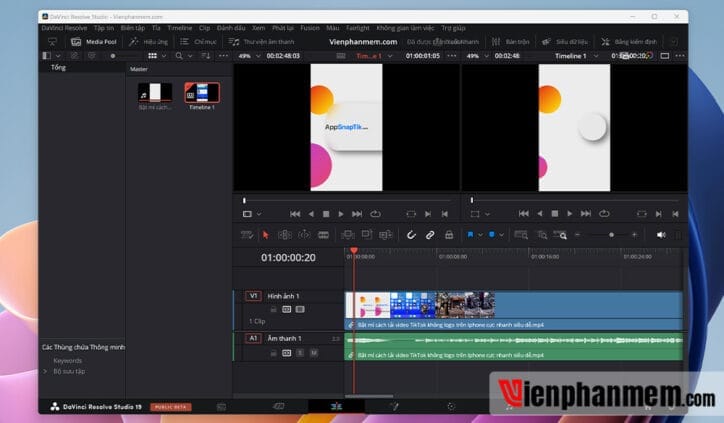Click the blue Flag icon
The width and height of the screenshot is (724, 423).
pos(470,235)
